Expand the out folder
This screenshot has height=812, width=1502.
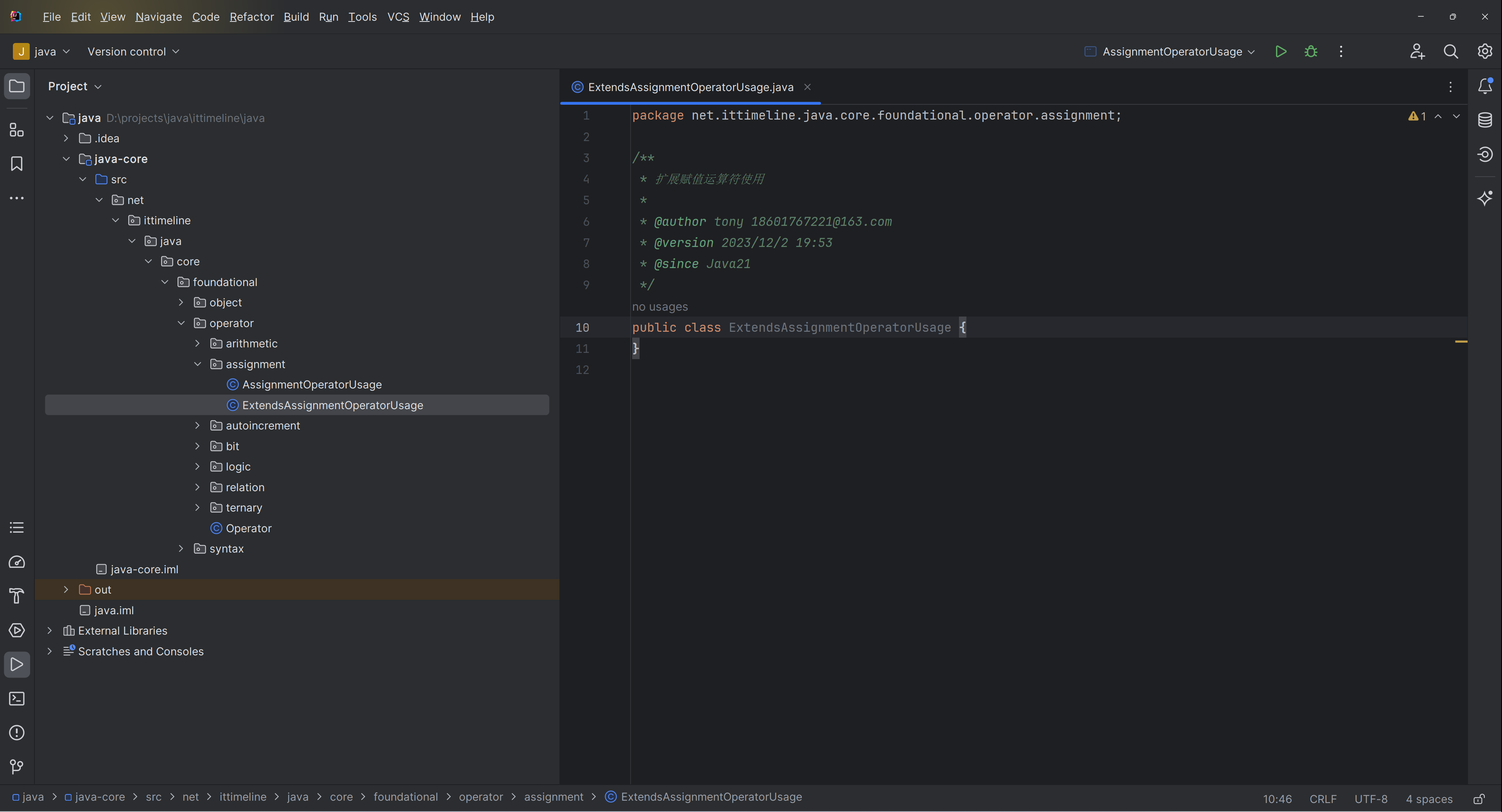(x=66, y=590)
